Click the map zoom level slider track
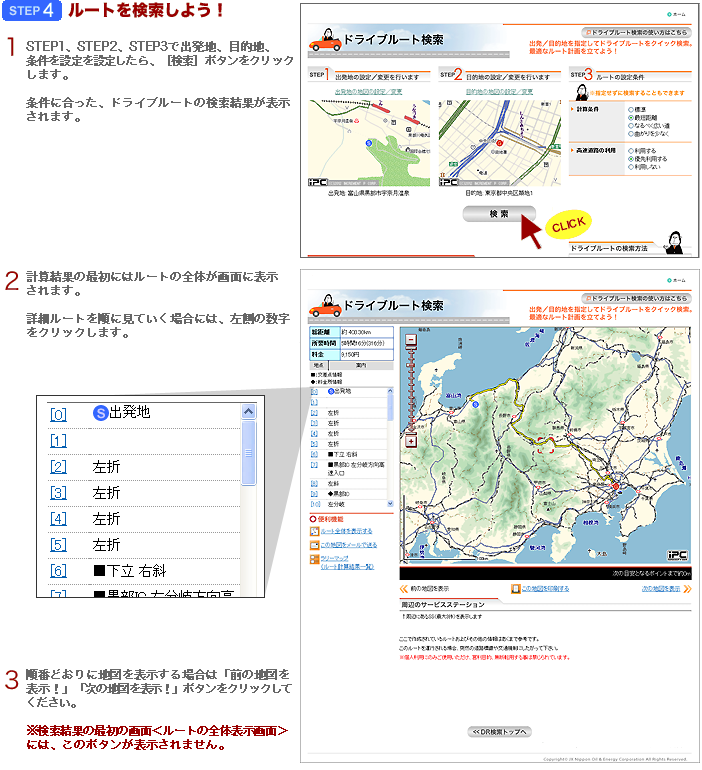The width and height of the screenshot is (702, 770). click(411, 391)
